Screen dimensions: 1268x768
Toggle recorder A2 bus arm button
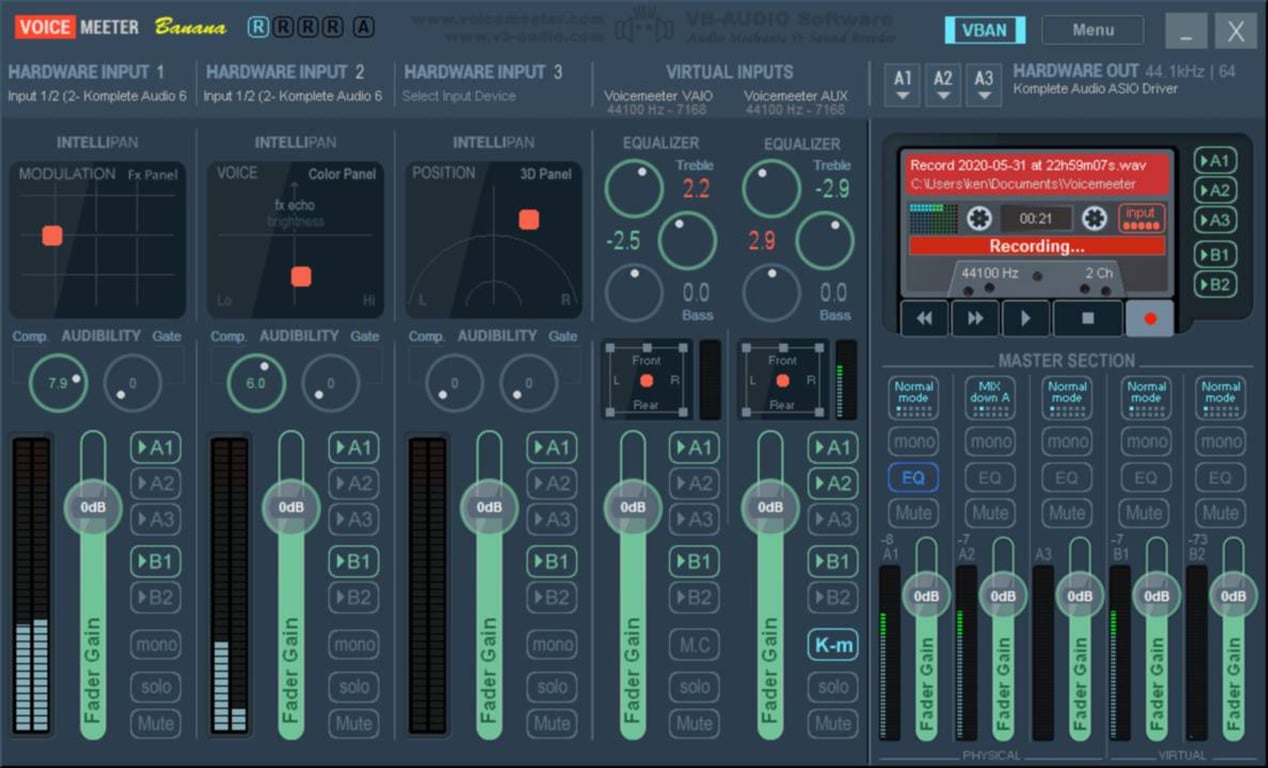[1215, 191]
